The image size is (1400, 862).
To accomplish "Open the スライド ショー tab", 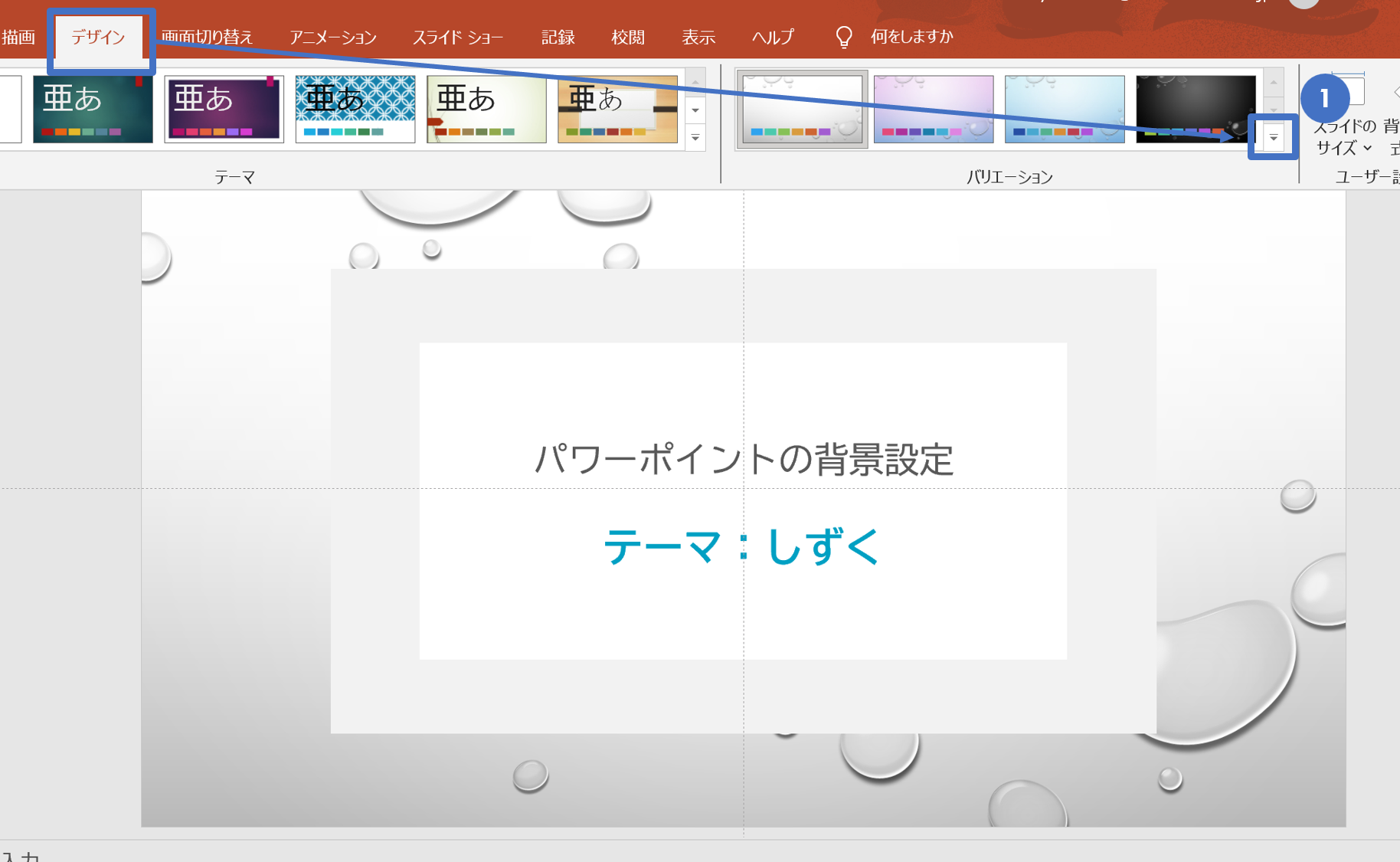I will (458, 38).
